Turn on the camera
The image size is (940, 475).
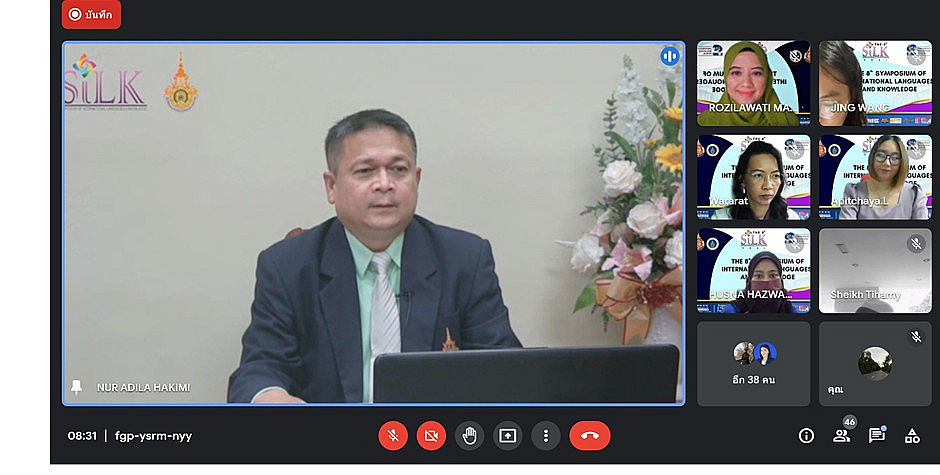click(431, 436)
